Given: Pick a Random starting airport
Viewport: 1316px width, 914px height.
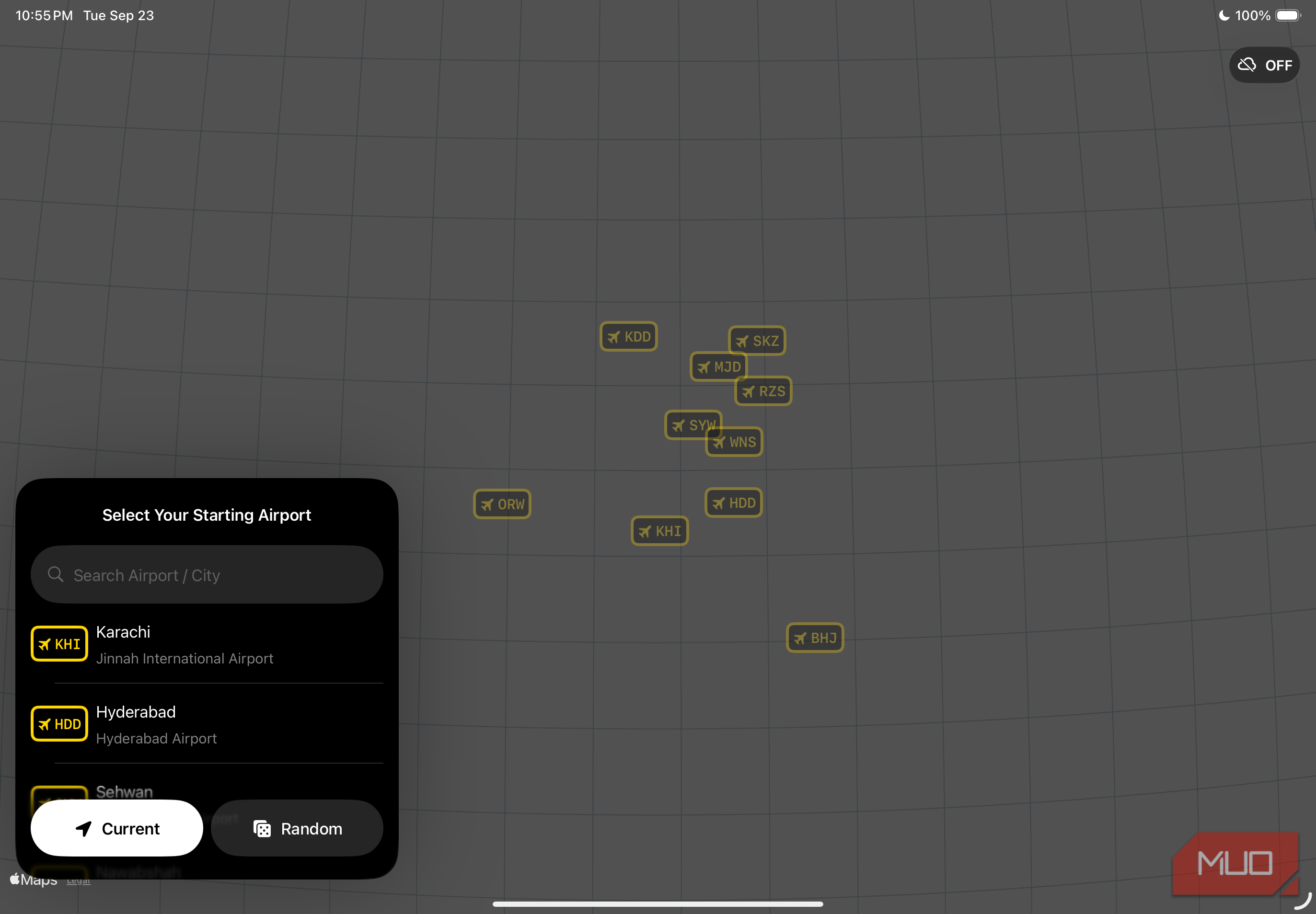Looking at the screenshot, I should (x=297, y=828).
